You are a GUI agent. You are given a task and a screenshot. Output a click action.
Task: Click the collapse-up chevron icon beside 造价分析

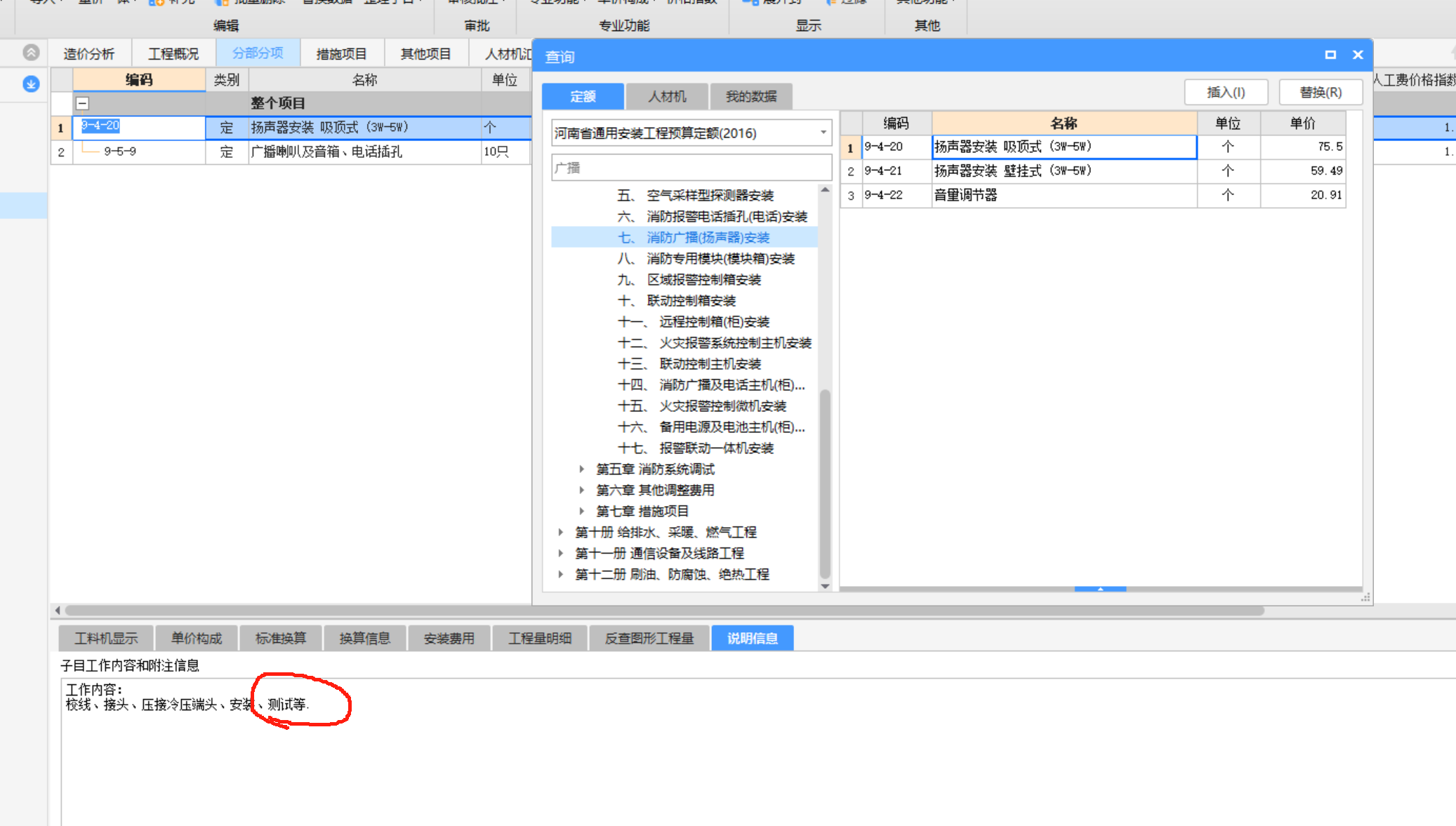click(x=32, y=53)
